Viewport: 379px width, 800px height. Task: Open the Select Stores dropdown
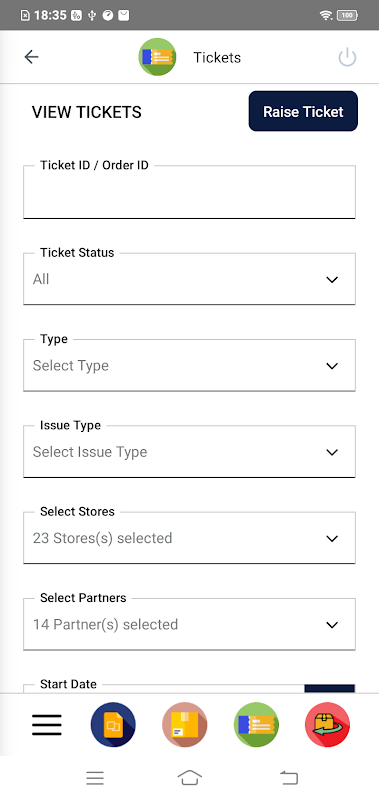pyautogui.click(x=189, y=538)
